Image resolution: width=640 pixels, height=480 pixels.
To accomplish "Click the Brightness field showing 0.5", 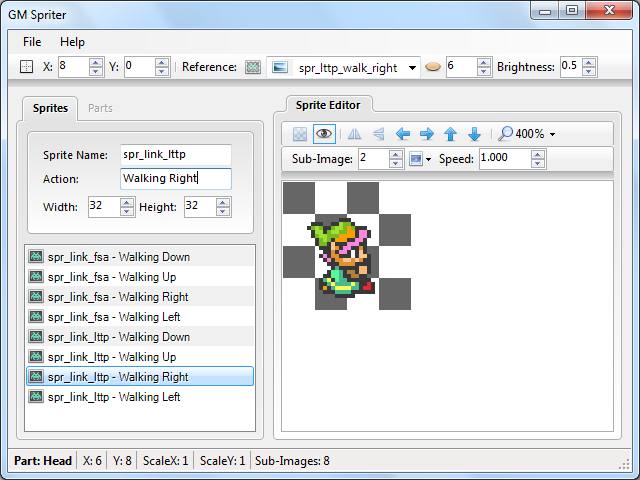I will click(x=571, y=67).
